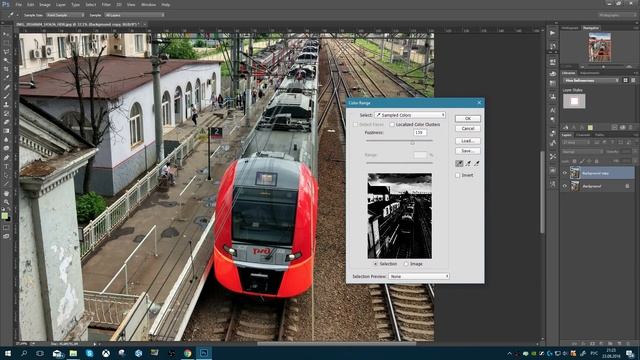Select the Path Selection tool

6,175
